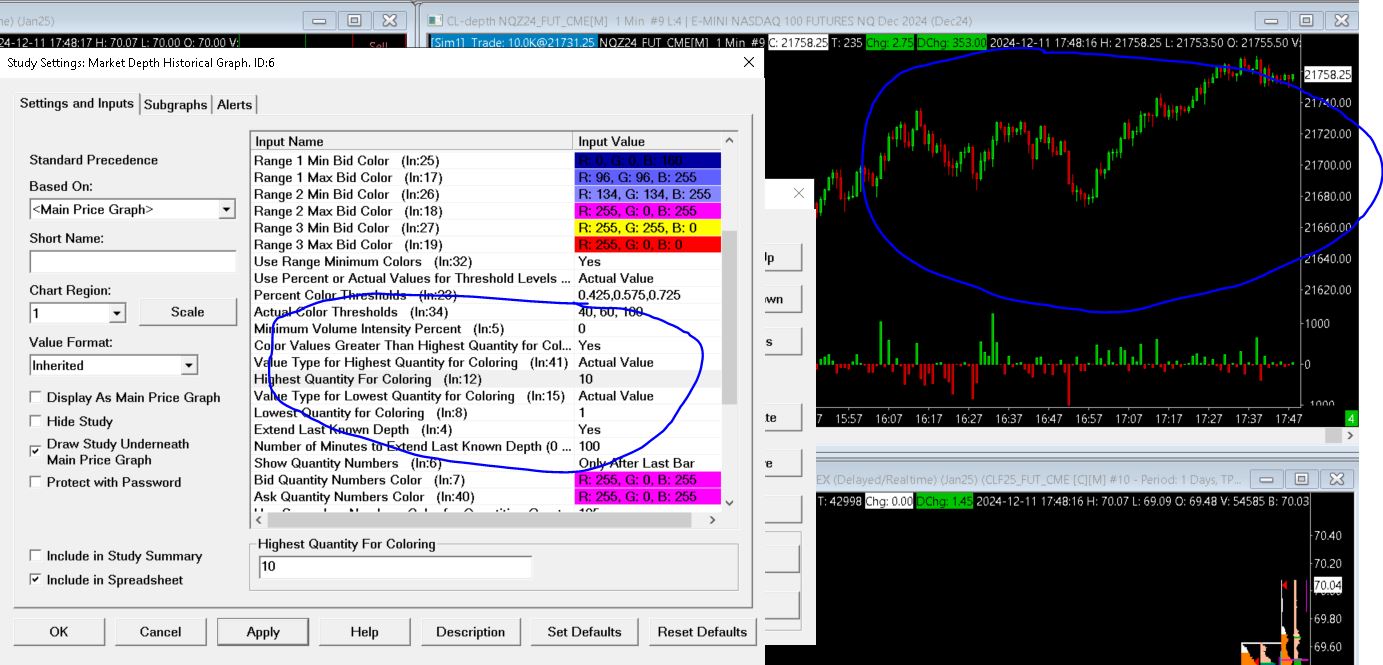This screenshot has height=665, width=1383.
Task: Click the Apply button
Action: tap(263, 632)
